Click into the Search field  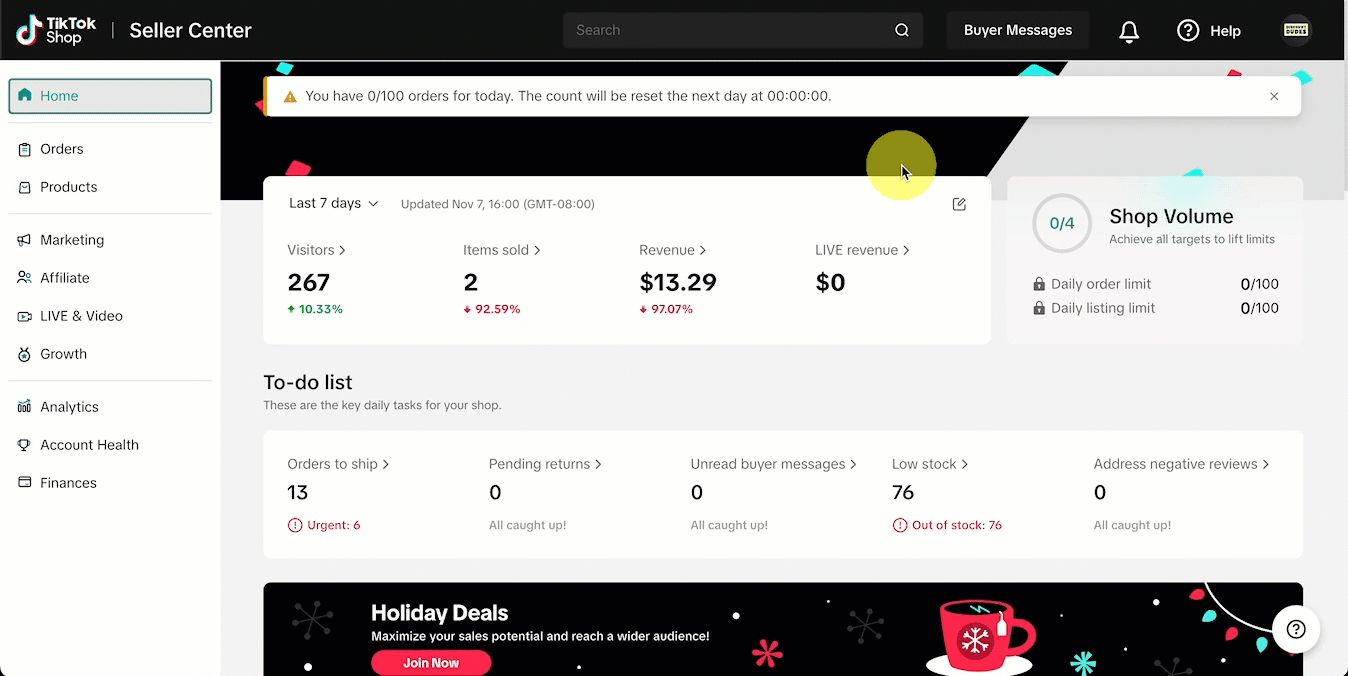730,30
